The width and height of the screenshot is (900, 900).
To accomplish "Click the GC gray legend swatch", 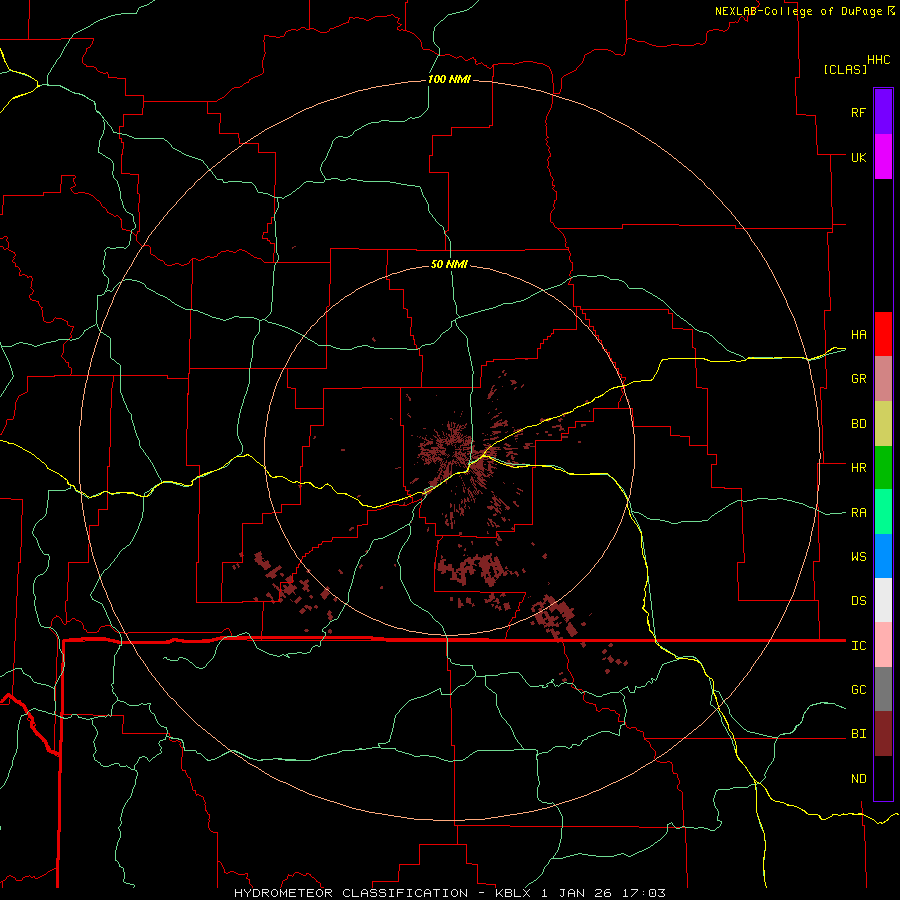I will [x=883, y=689].
